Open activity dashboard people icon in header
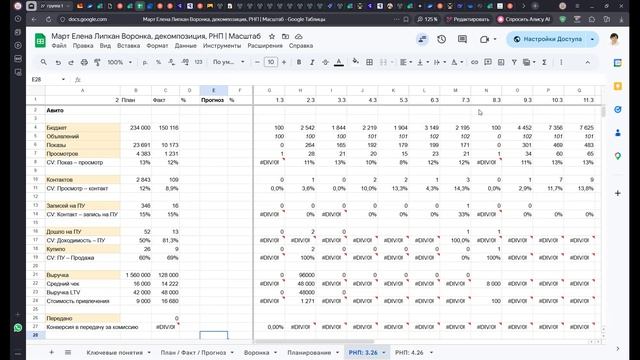Viewport: 640px width, 360px height. point(422,39)
